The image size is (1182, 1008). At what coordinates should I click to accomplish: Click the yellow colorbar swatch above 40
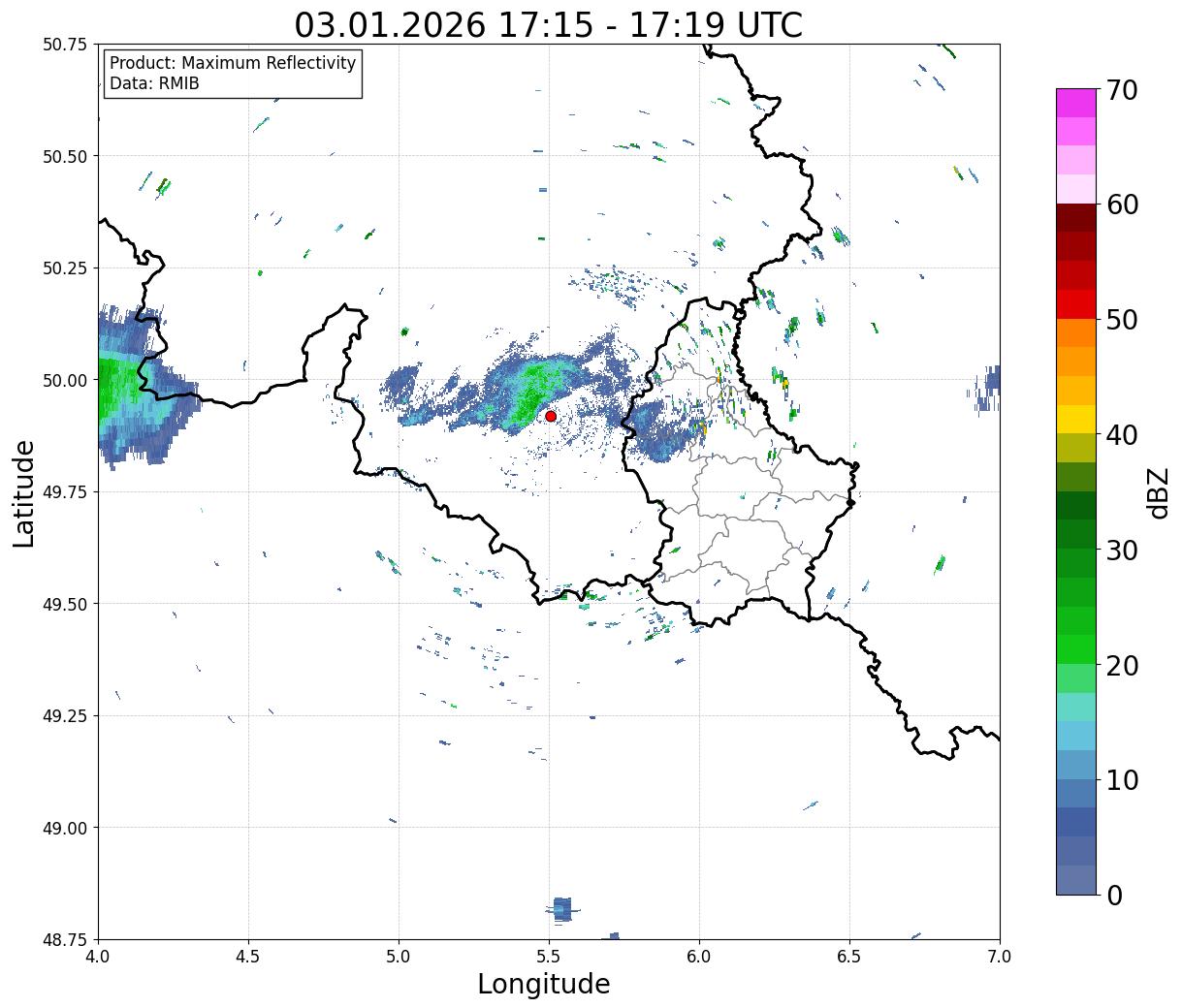tap(1076, 420)
